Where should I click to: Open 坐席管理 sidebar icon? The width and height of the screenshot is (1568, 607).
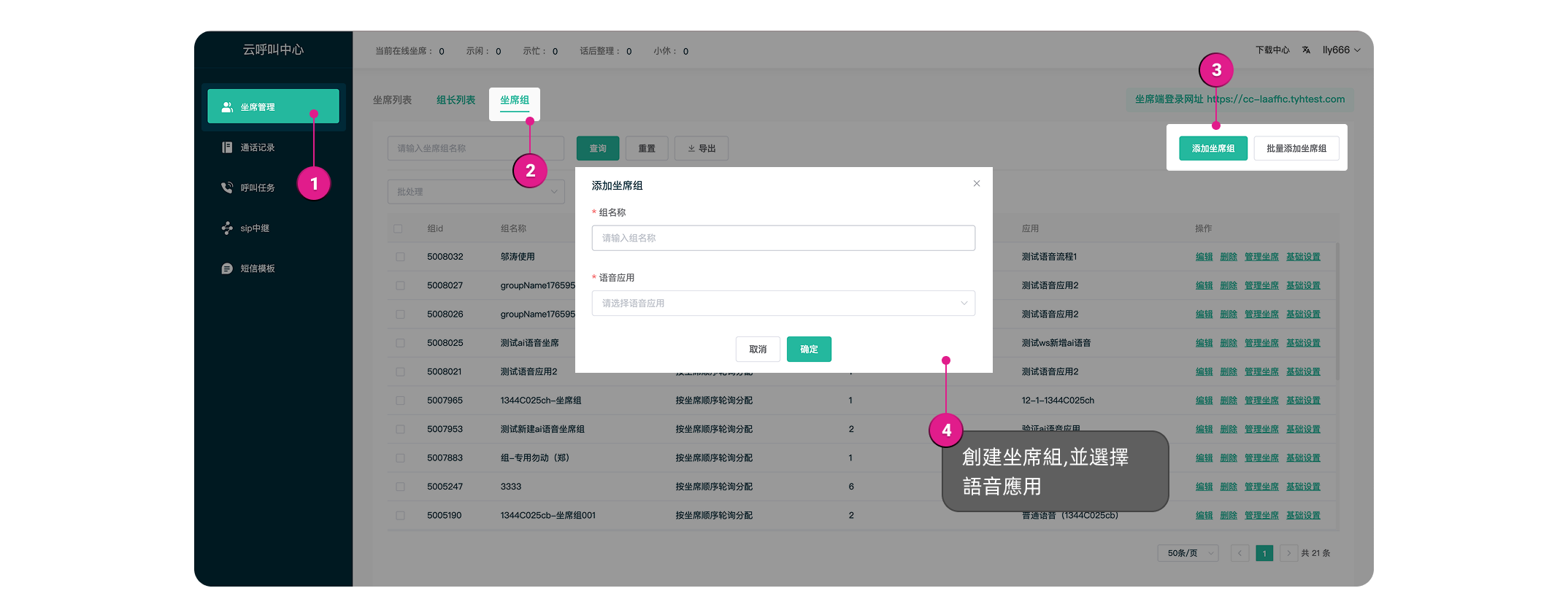click(227, 107)
